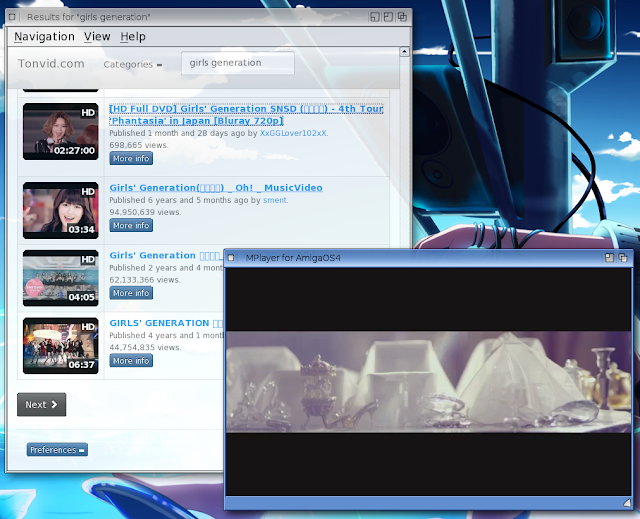Screen dimensions: 640x519
Task: Open the Help menu
Action: [x=133, y=37]
